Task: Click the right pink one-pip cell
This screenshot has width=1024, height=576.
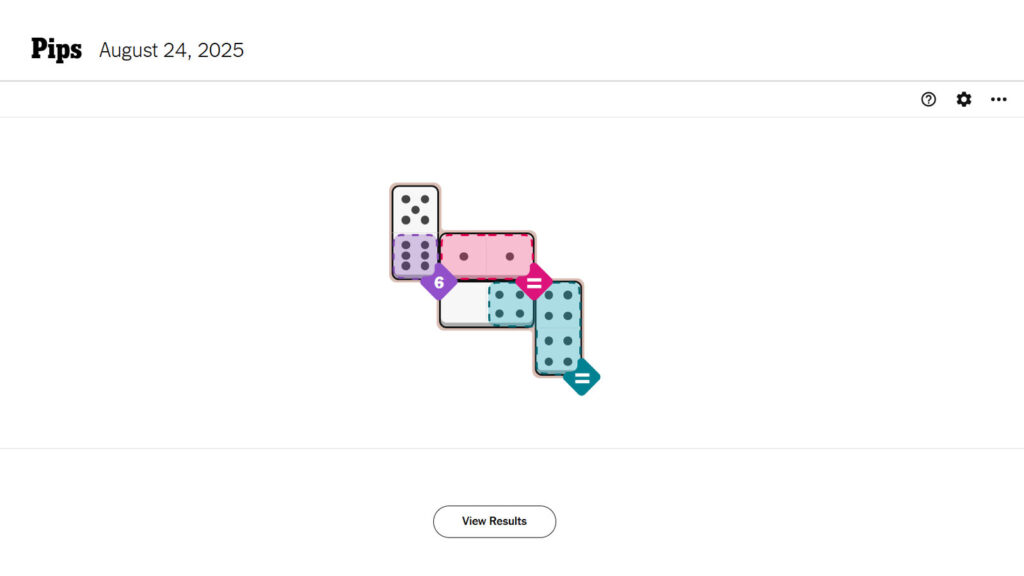Action: (510, 256)
